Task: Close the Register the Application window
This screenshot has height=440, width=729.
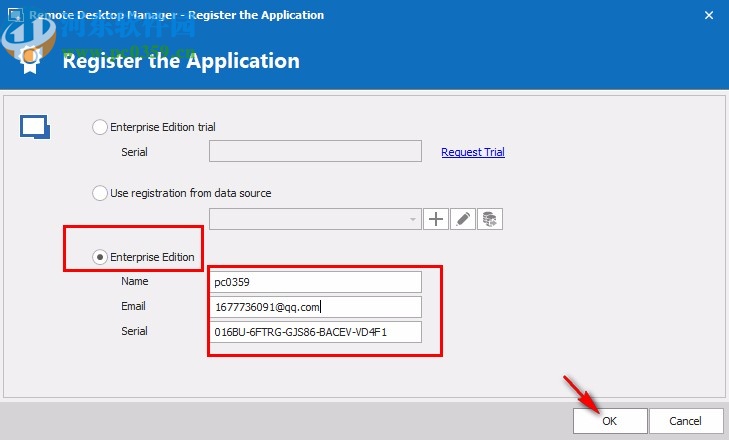Action: (709, 15)
